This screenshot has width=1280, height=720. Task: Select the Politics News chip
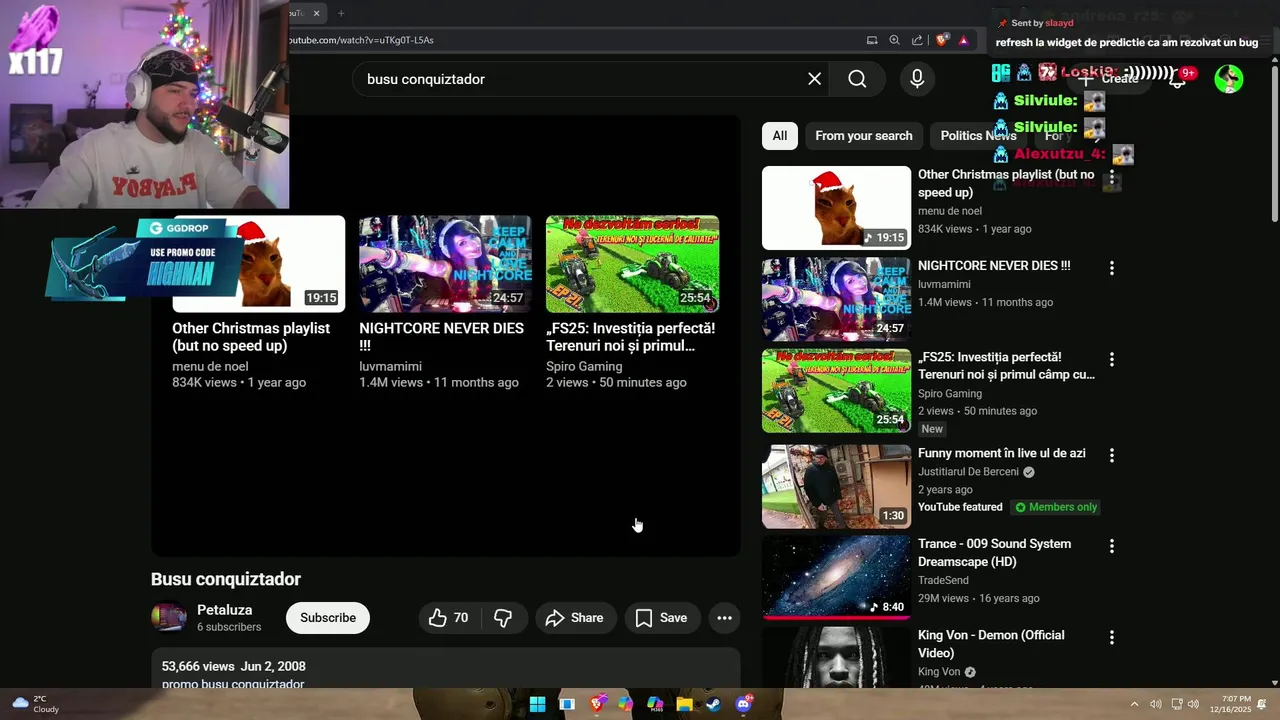[978, 136]
